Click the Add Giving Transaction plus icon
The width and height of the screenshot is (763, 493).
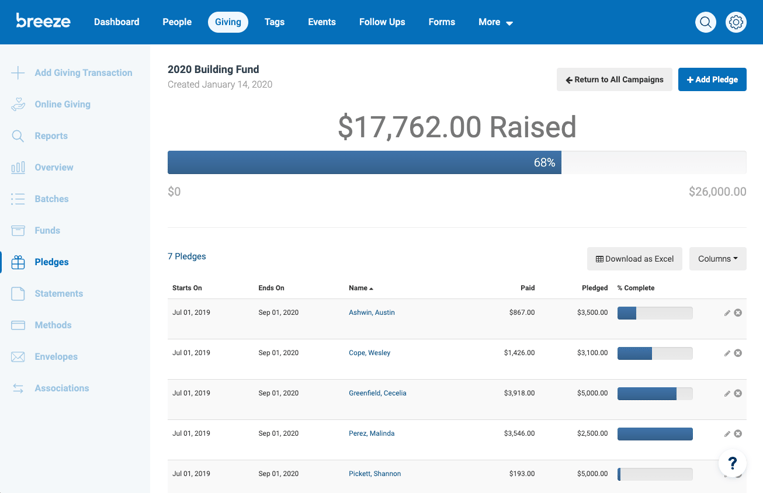point(18,73)
